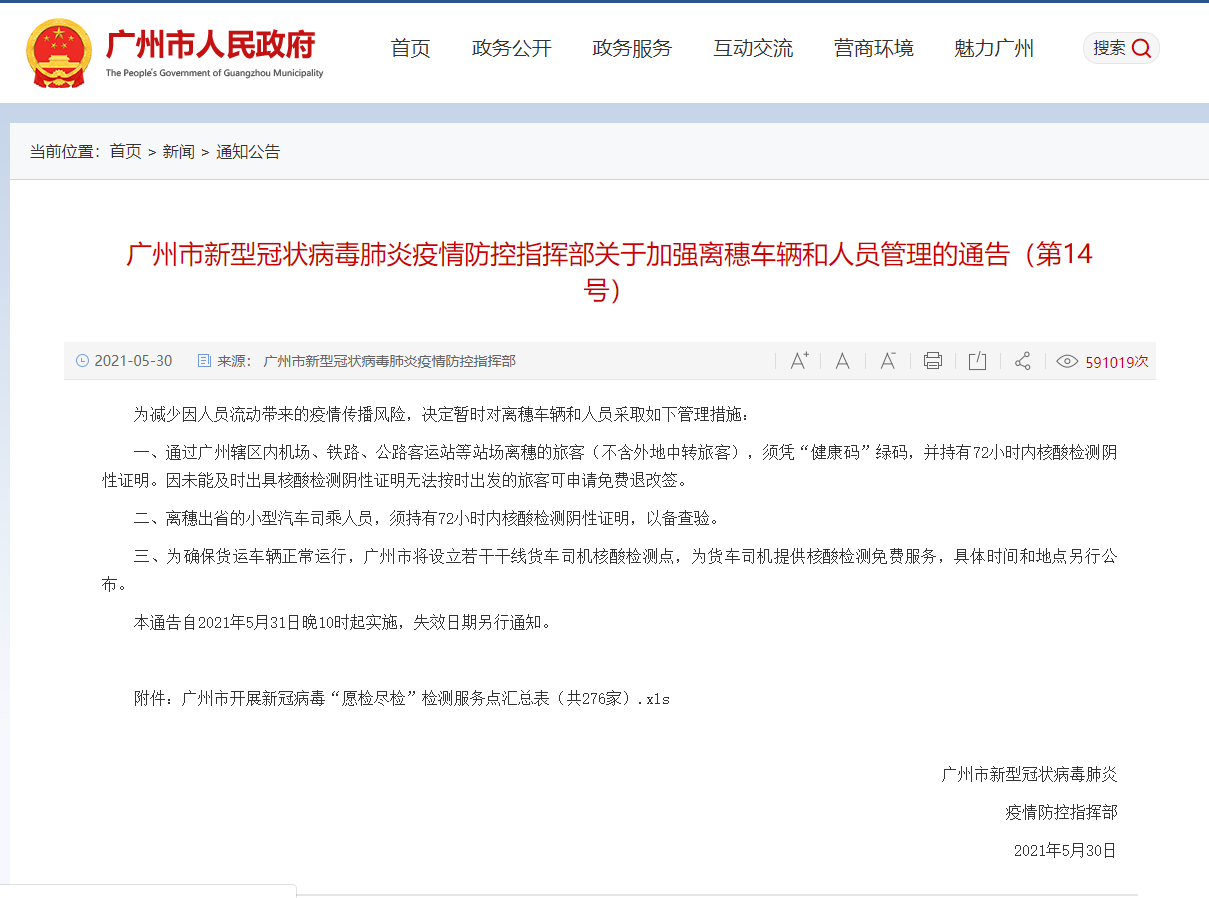Viewport: 1209px width, 898px height.
Task: Click the clock icon beside 2021-05-30
Action: pos(82,361)
